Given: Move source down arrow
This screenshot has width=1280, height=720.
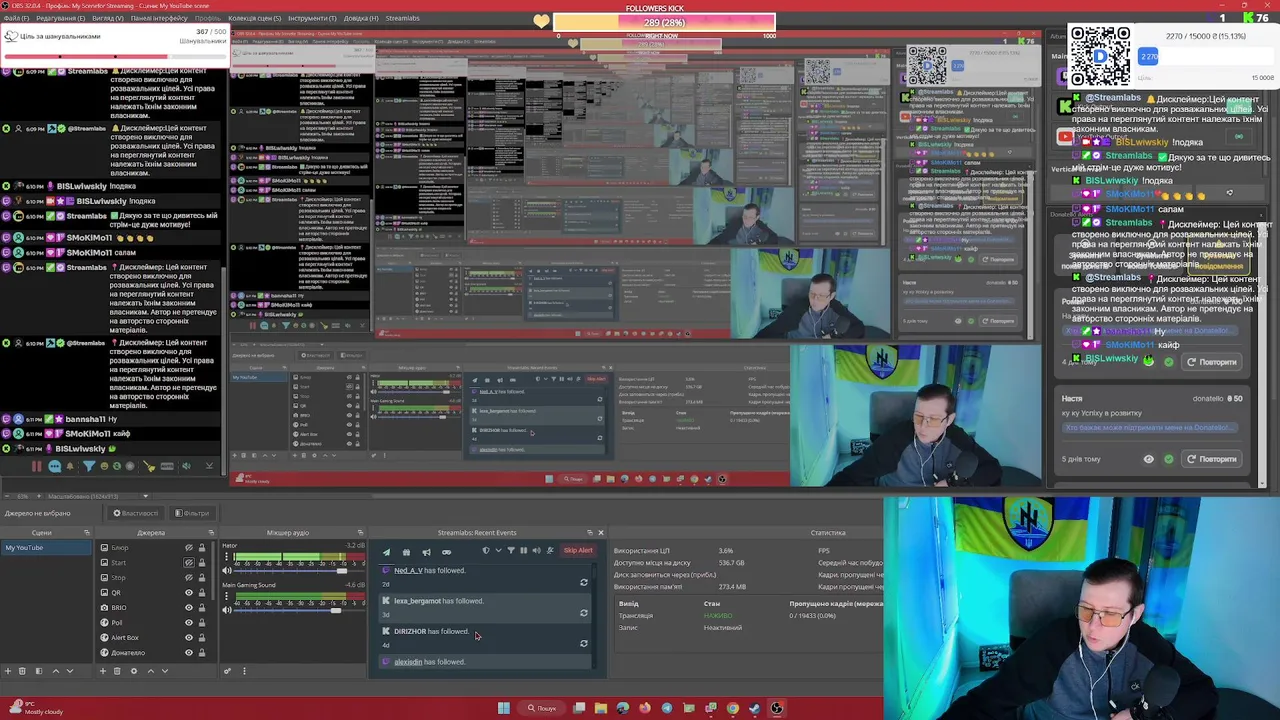Looking at the screenshot, I should [165, 671].
